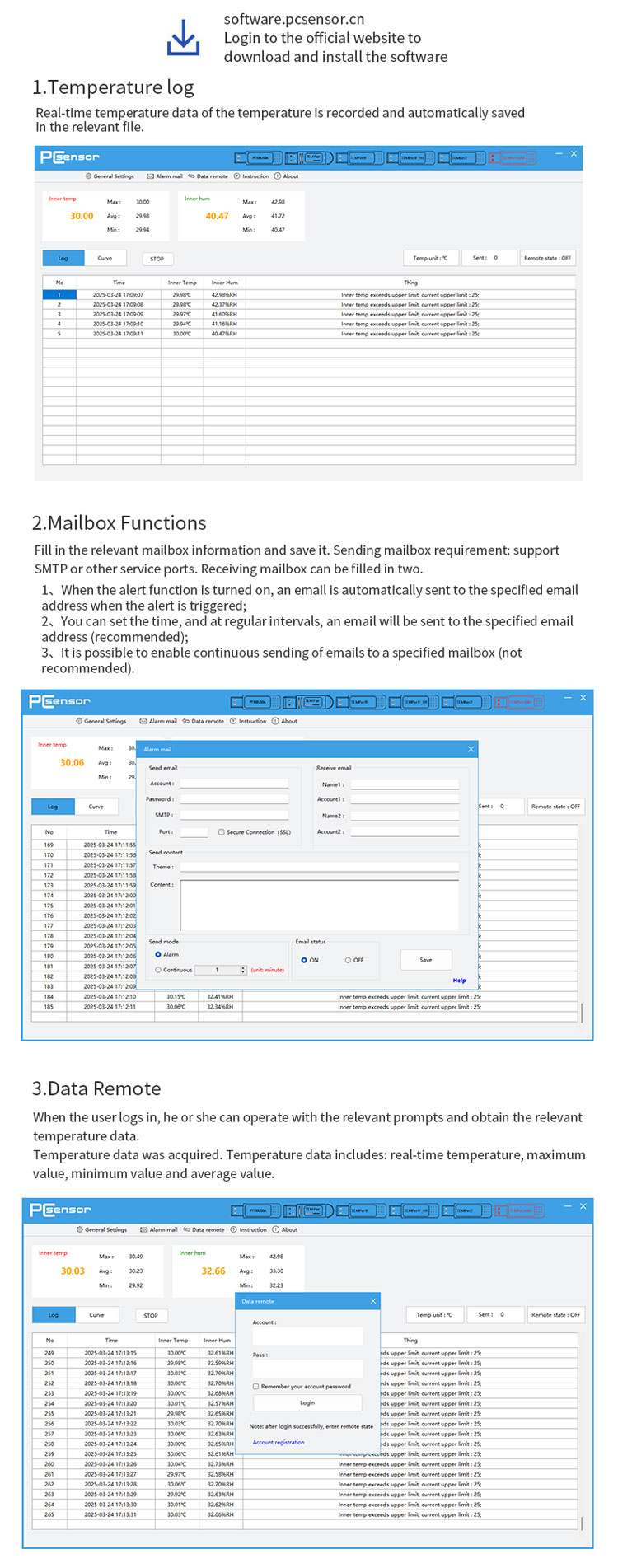Click Remote state: OFF in Temperature log window
This screenshot has height=1568, width=618.
(547, 258)
